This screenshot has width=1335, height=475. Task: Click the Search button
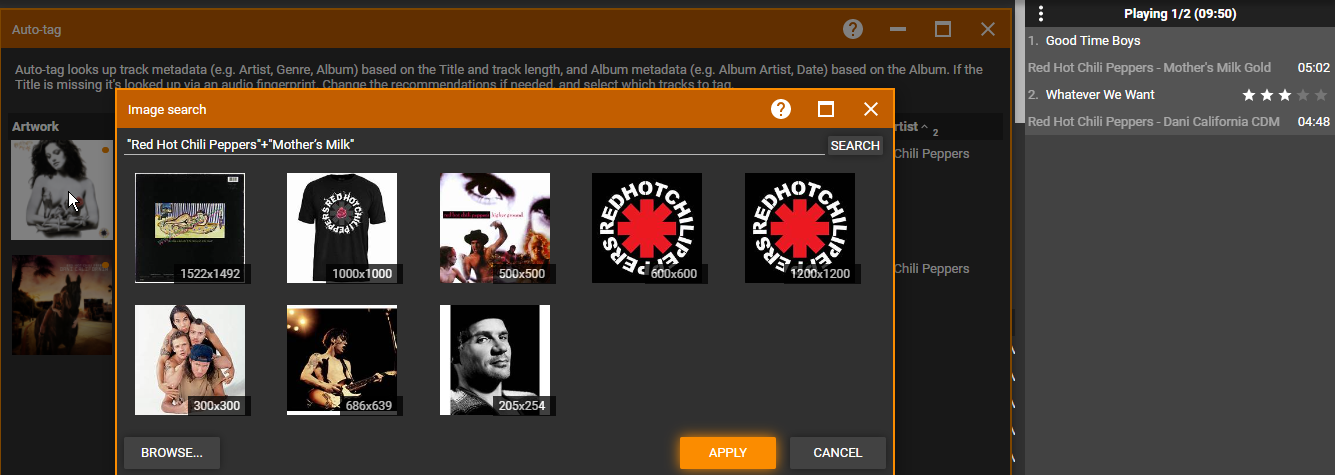(x=855, y=145)
